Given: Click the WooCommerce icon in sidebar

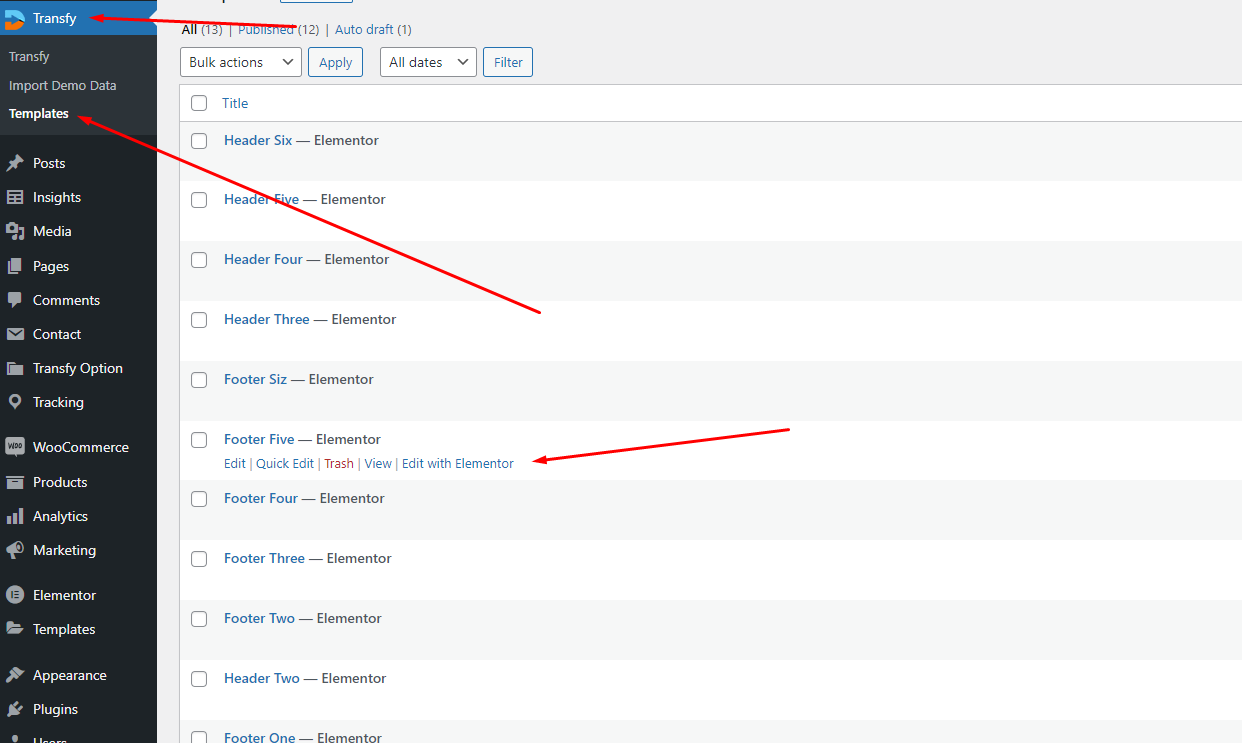Looking at the screenshot, I should click(15, 447).
